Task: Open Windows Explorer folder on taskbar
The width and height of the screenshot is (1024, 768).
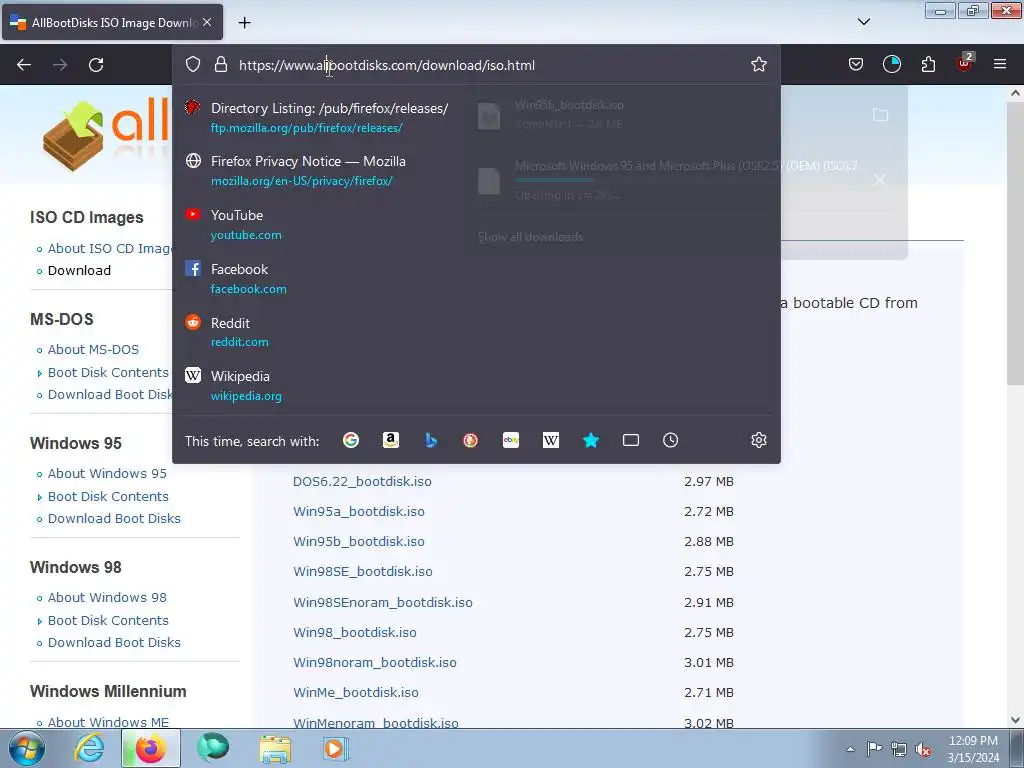Action: [275, 748]
